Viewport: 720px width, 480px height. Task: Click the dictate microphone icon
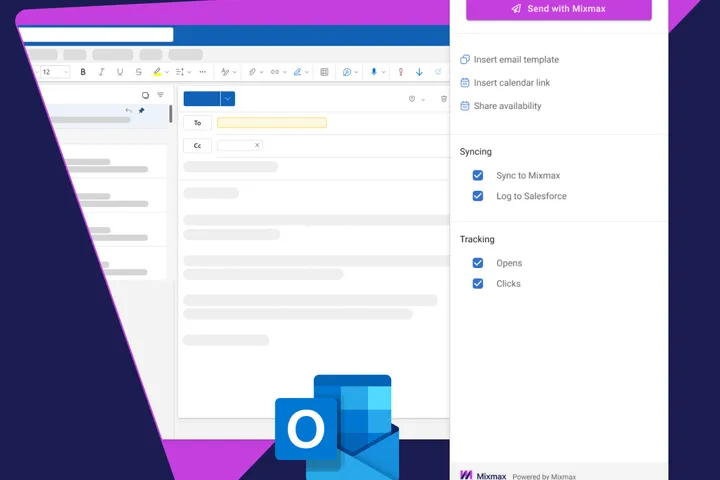tap(374, 72)
